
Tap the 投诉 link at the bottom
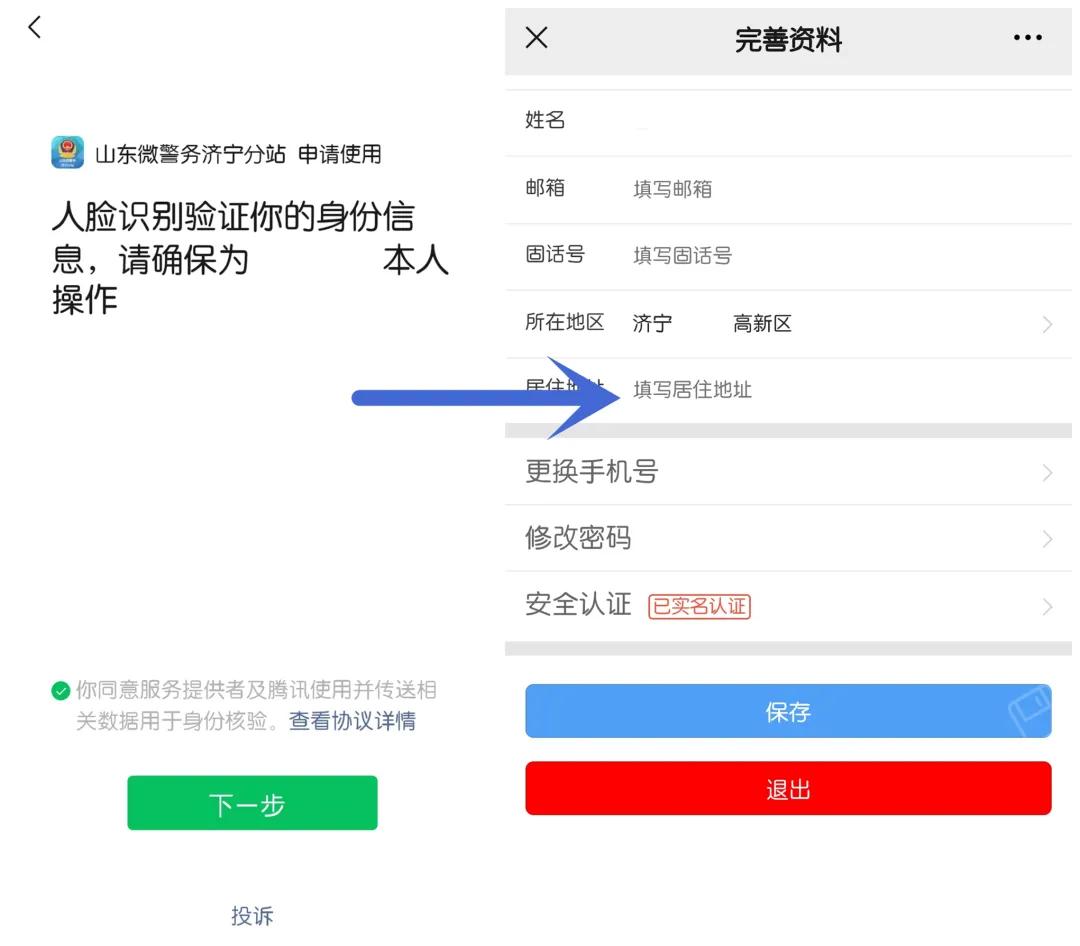tap(252, 916)
